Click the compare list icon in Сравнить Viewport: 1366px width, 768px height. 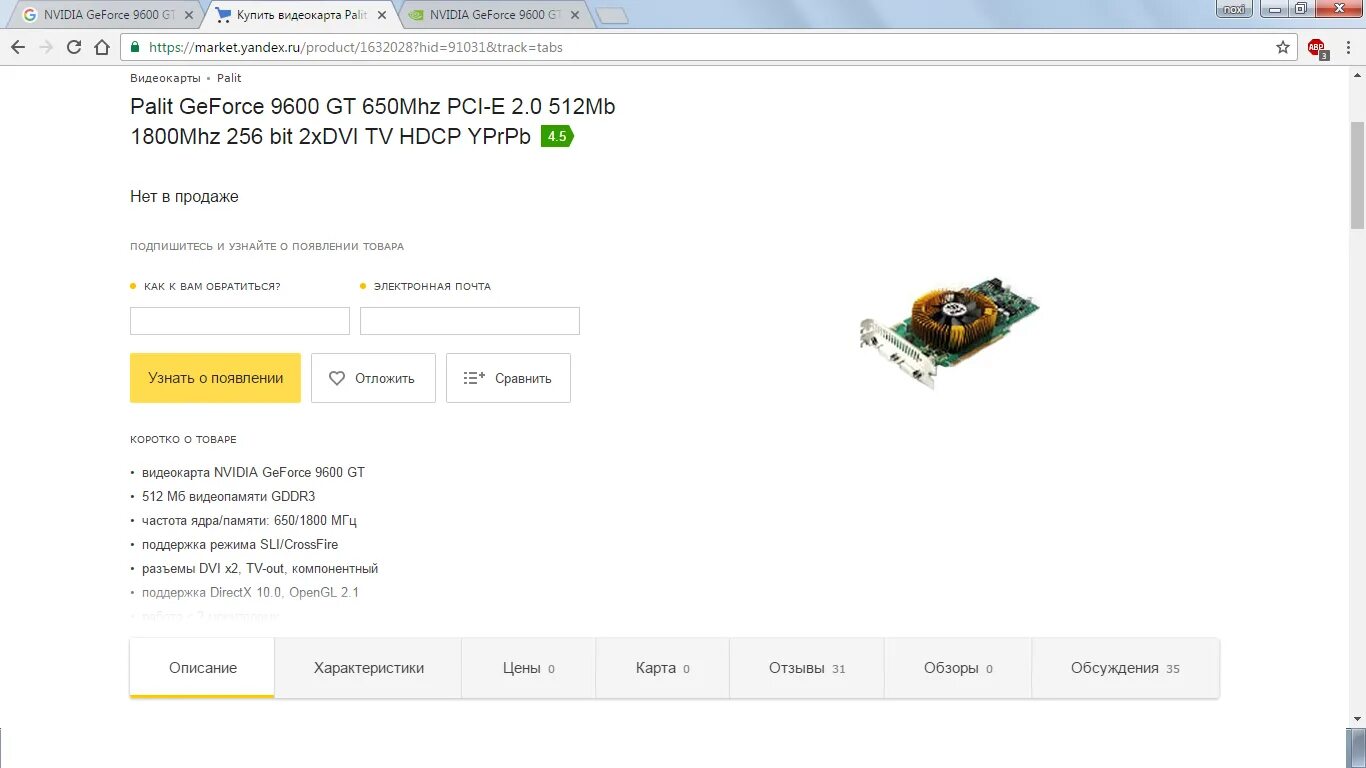[x=474, y=378]
